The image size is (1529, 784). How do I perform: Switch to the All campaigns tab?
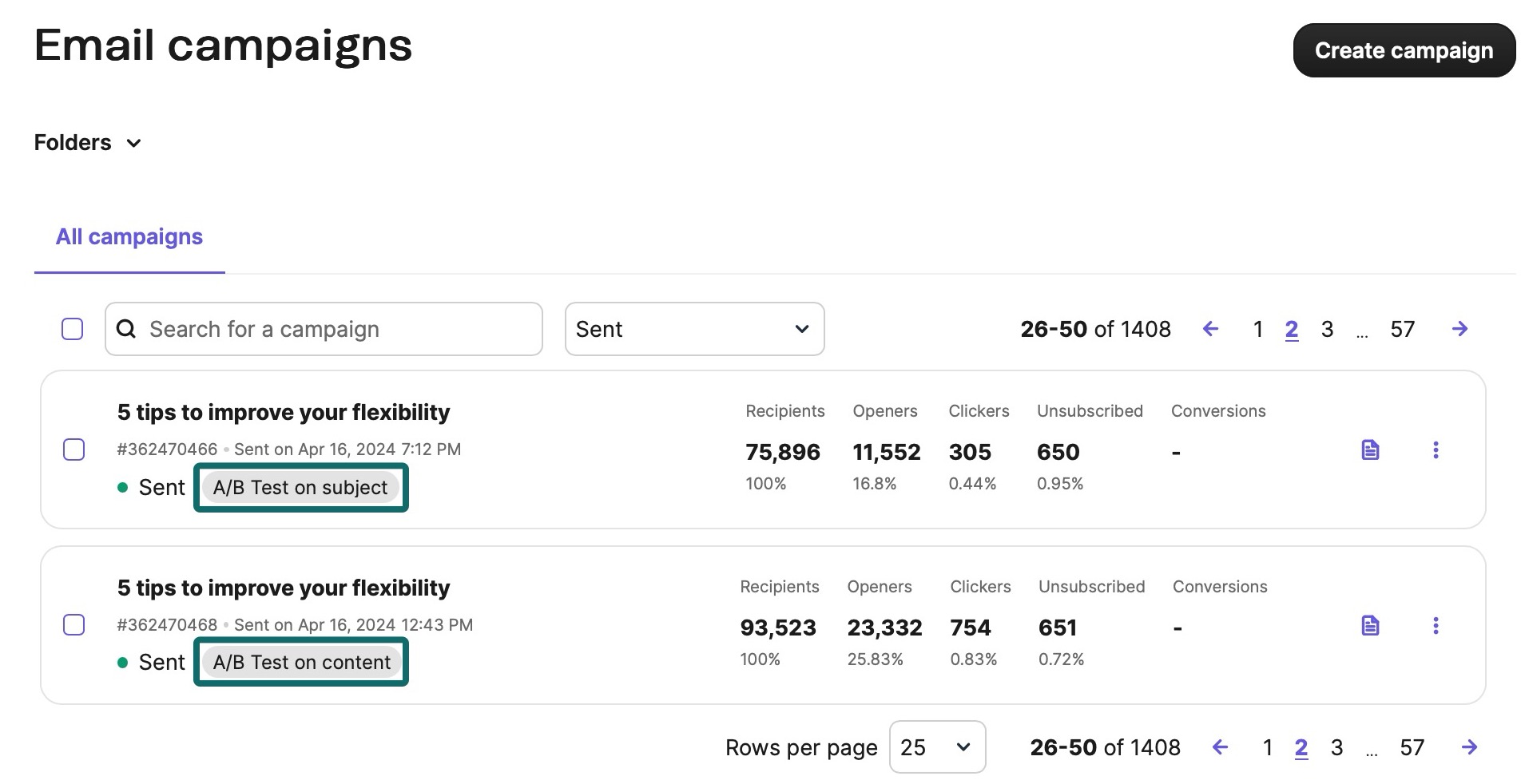[129, 237]
